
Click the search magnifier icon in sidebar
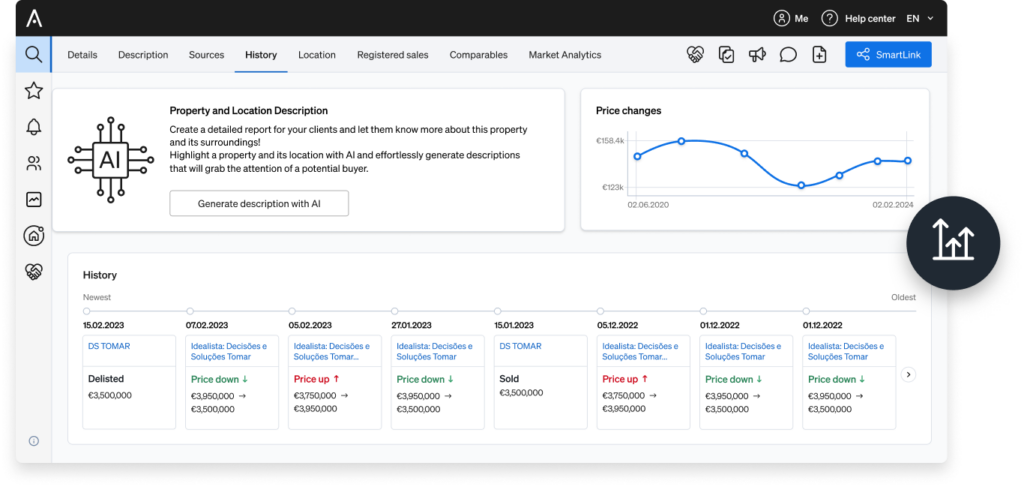tap(34, 54)
